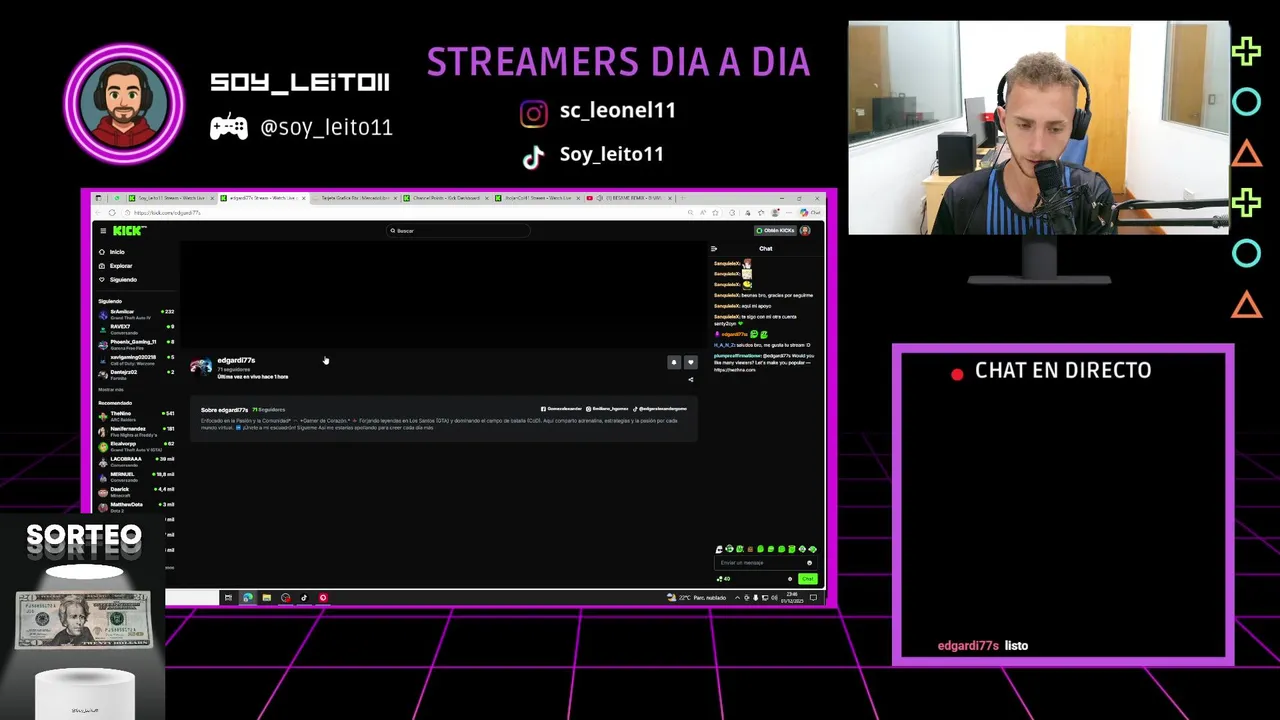Screen dimensions: 1280x720
Task: Focus the Buscar search field
Action: [459, 231]
